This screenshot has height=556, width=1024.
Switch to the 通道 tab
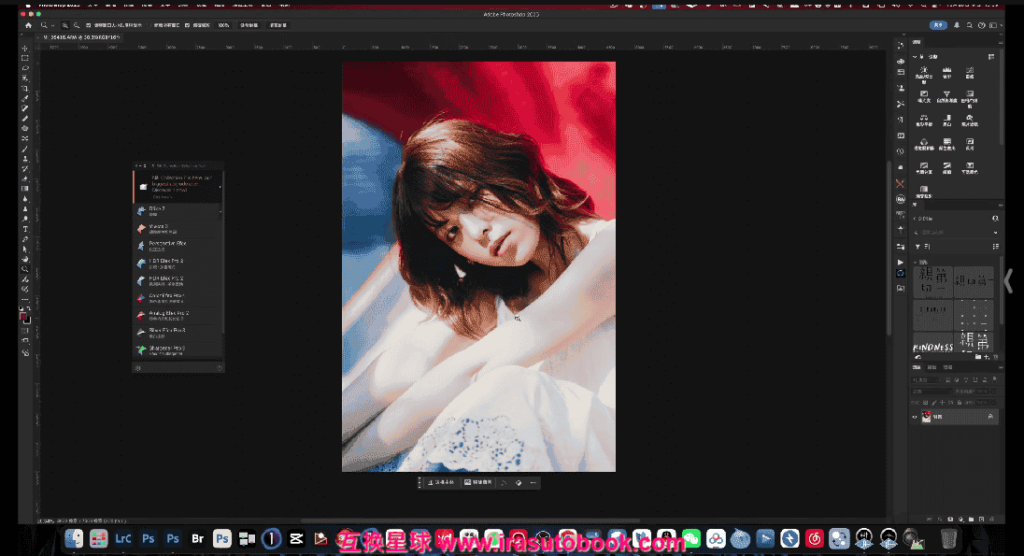tap(932, 367)
